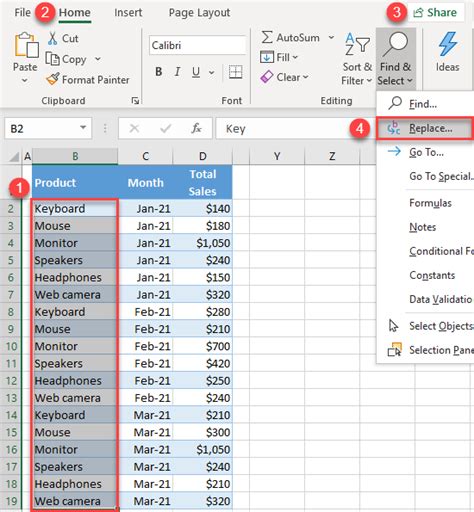The image size is (474, 512).
Task: Activate the Format Painter brush
Action: (x=53, y=79)
